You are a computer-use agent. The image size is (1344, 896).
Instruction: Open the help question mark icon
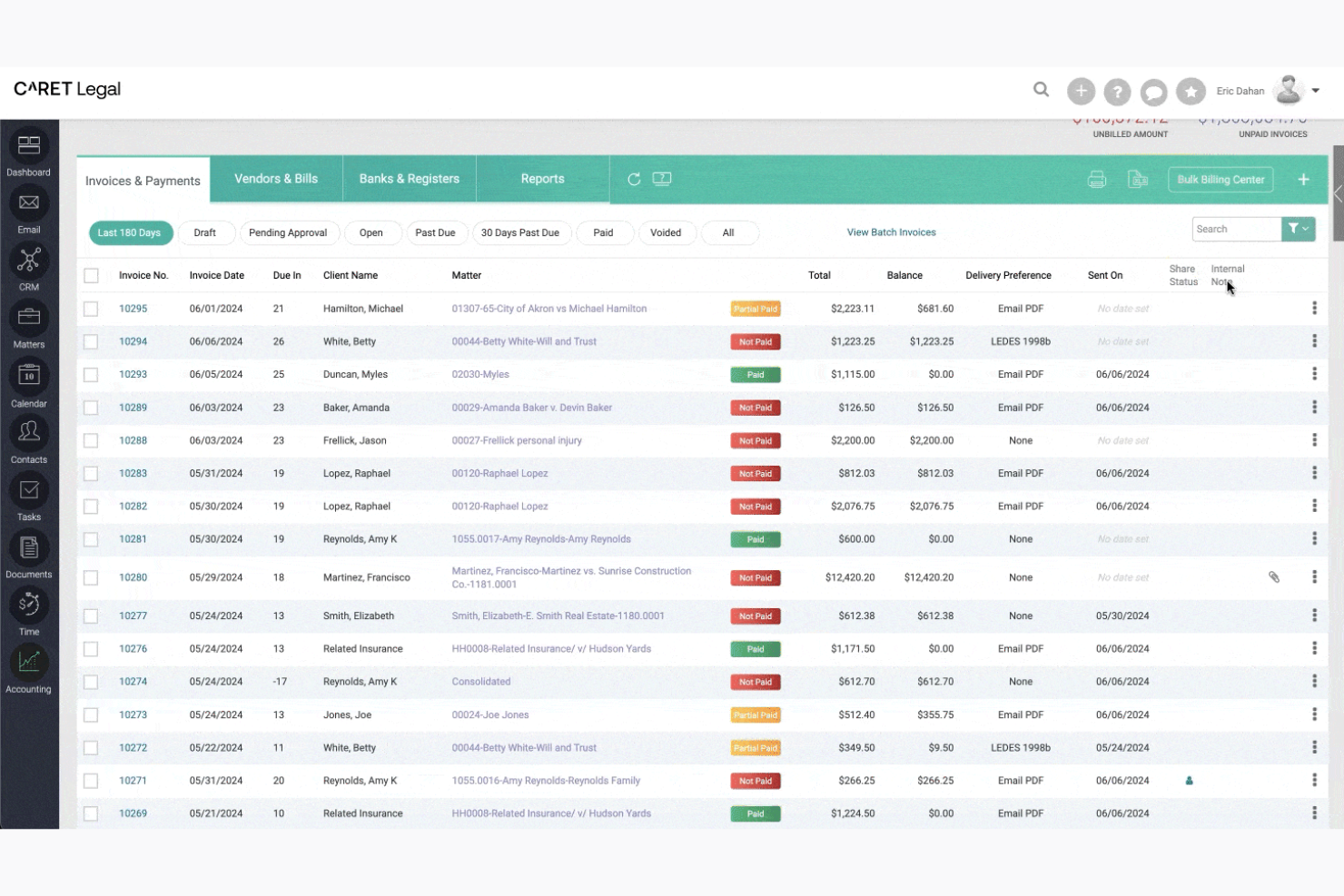(x=1118, y=91)
